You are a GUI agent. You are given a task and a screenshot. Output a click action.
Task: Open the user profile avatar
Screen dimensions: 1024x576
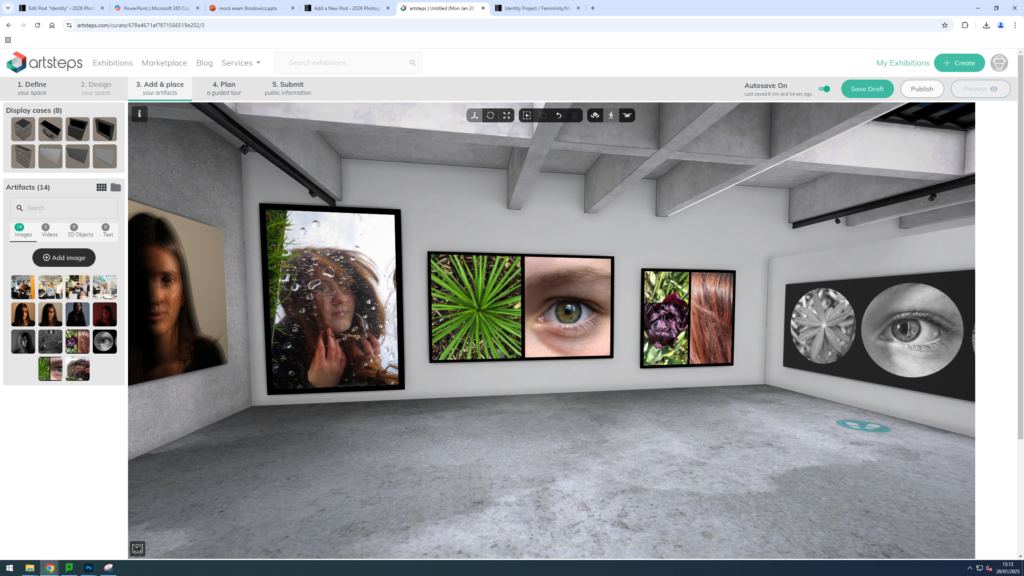pyautogui.click(x=999, y=63)
